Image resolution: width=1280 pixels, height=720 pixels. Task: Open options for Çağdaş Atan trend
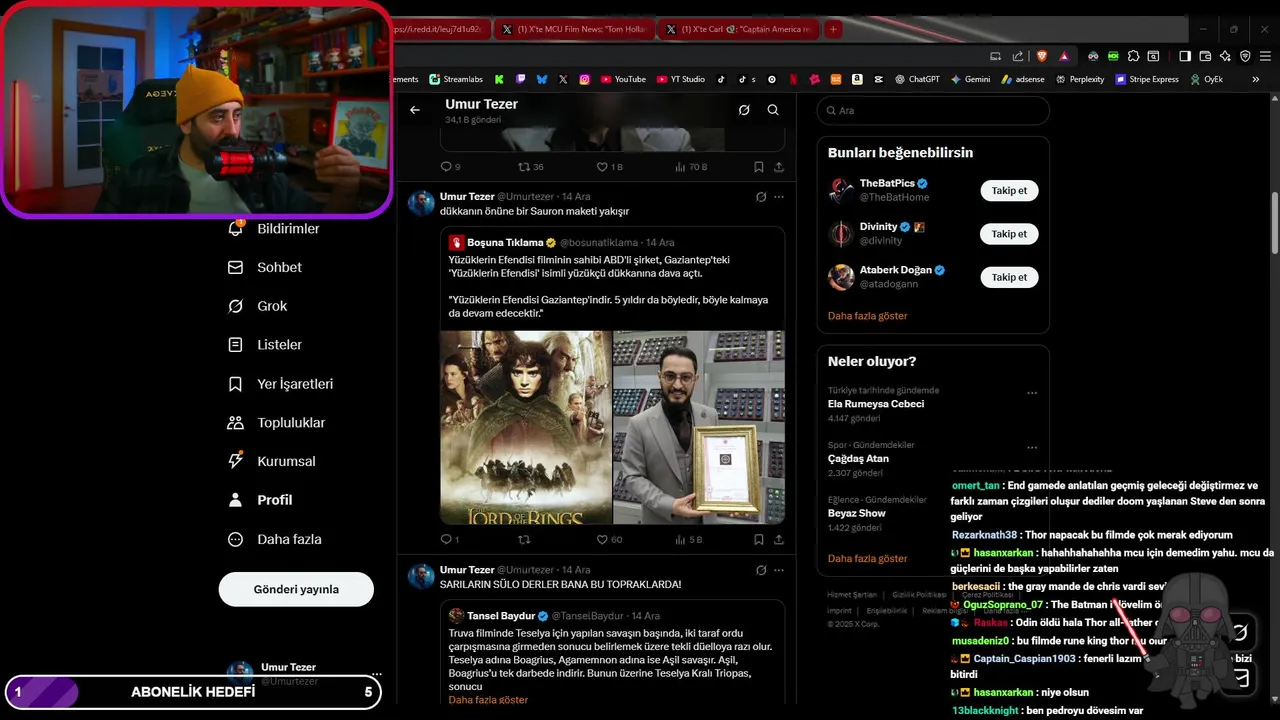point(1032,447)
